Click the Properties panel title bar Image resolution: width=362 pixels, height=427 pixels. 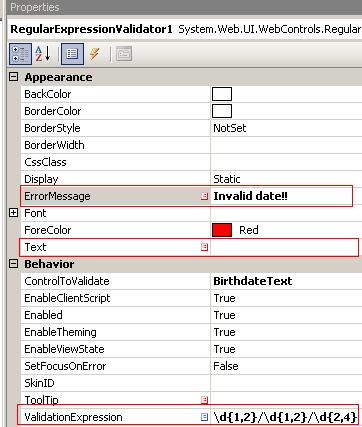click(184, 7)
